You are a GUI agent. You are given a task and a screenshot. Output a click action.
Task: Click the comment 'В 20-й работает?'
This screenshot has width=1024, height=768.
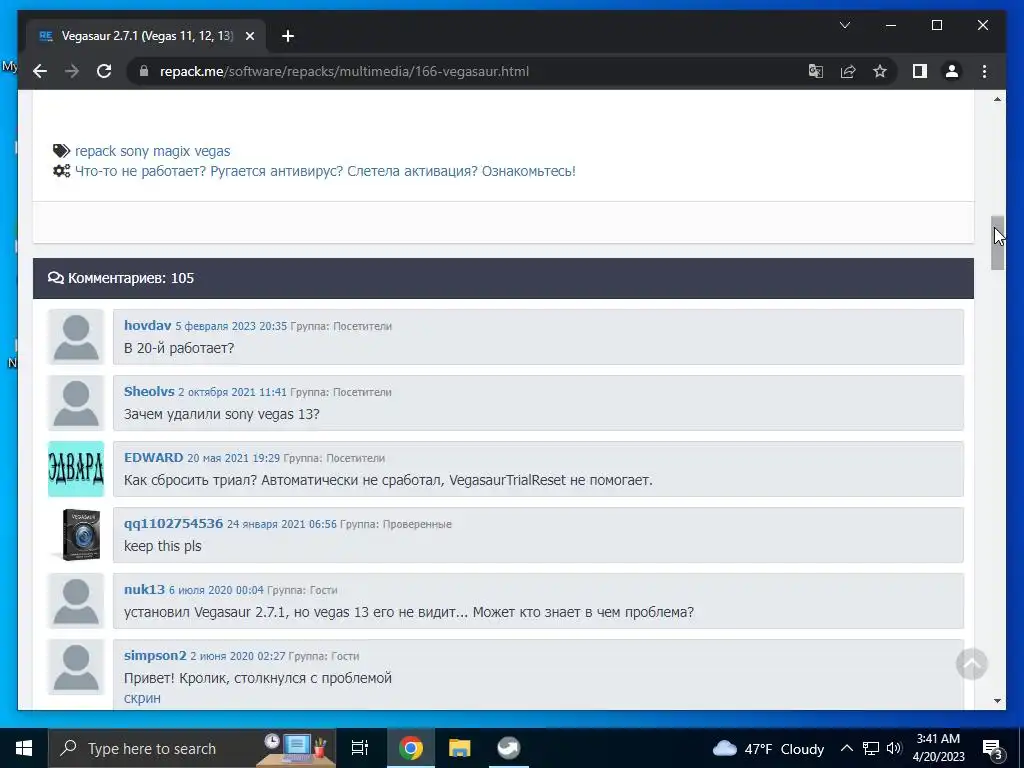179,348
